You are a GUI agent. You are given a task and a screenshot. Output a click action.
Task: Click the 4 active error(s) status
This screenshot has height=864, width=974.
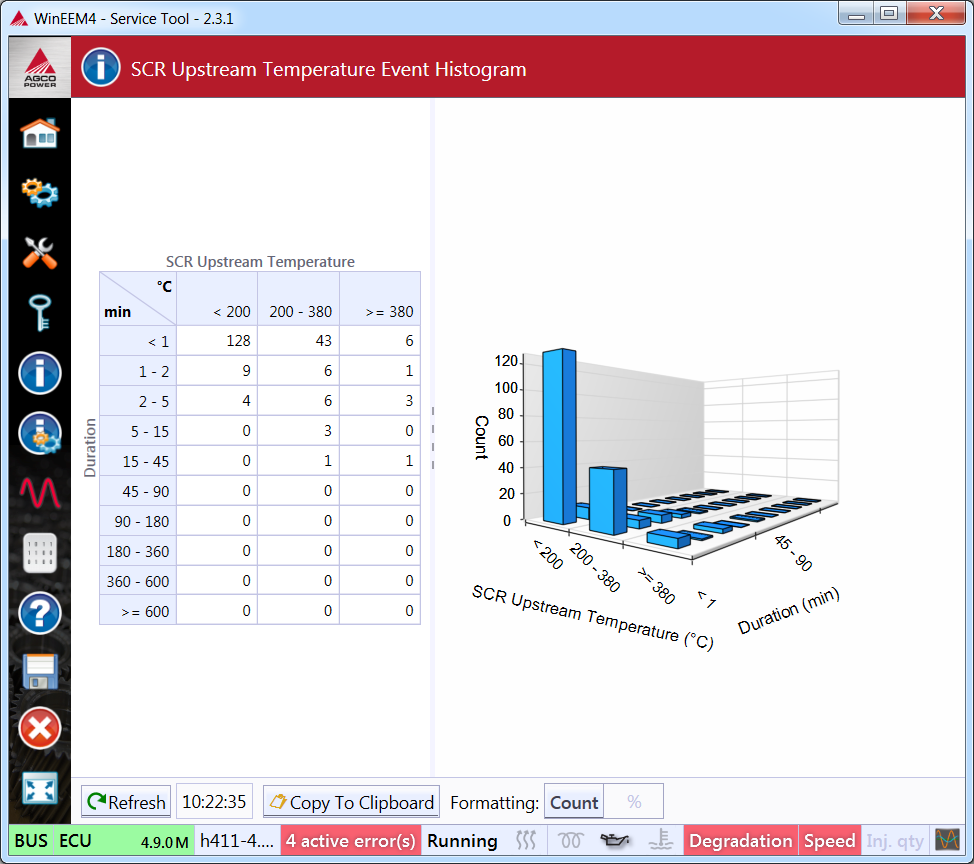tap(351, 841)
